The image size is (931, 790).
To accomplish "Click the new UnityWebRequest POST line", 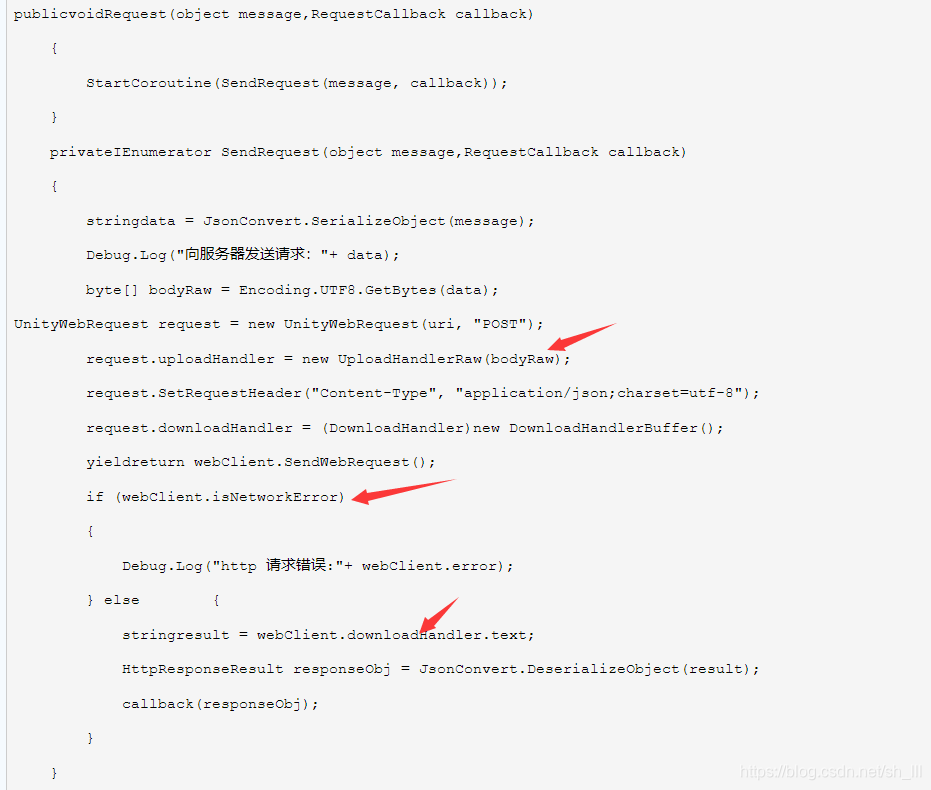I will pos(278,325).
